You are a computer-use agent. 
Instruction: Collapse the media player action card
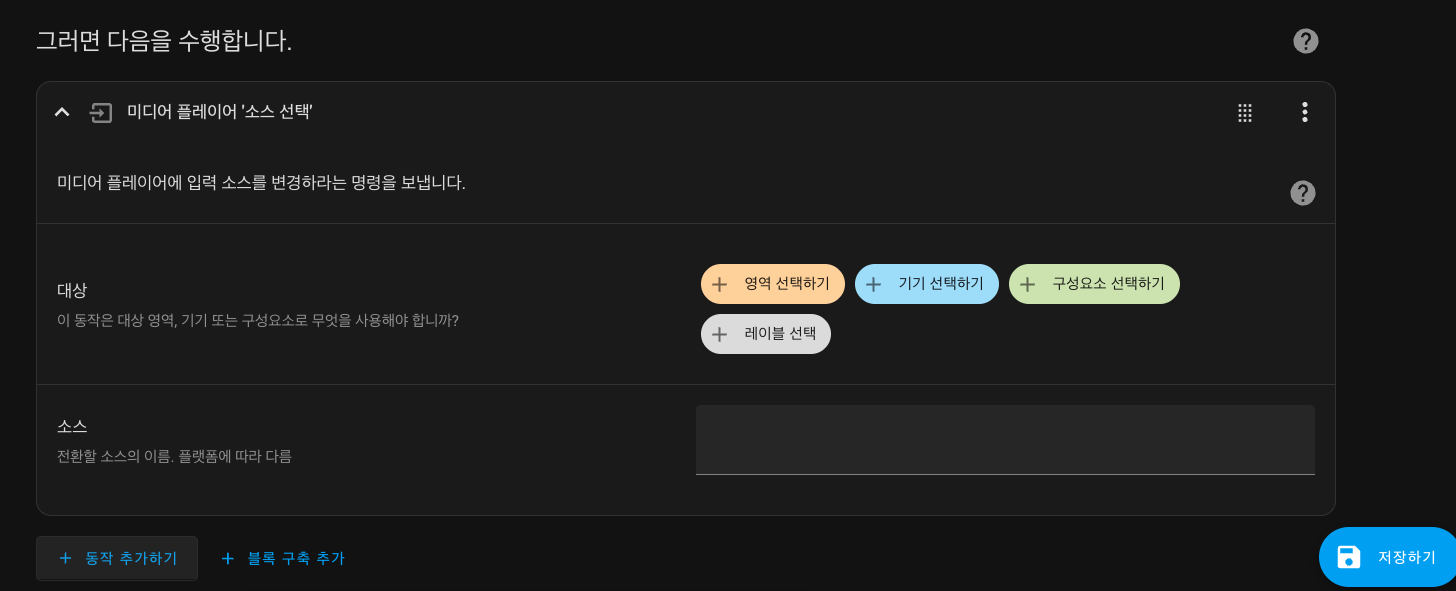pos(62,112)
